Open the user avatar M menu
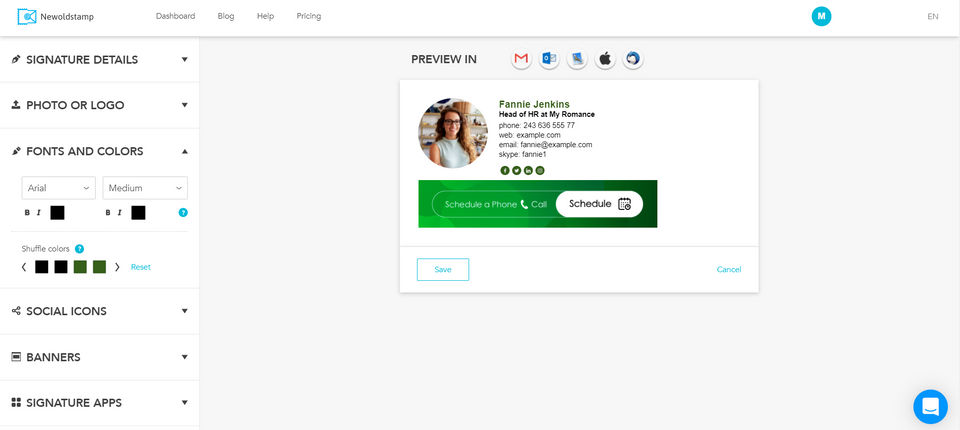Screen dimensions: 960x430 821,17
